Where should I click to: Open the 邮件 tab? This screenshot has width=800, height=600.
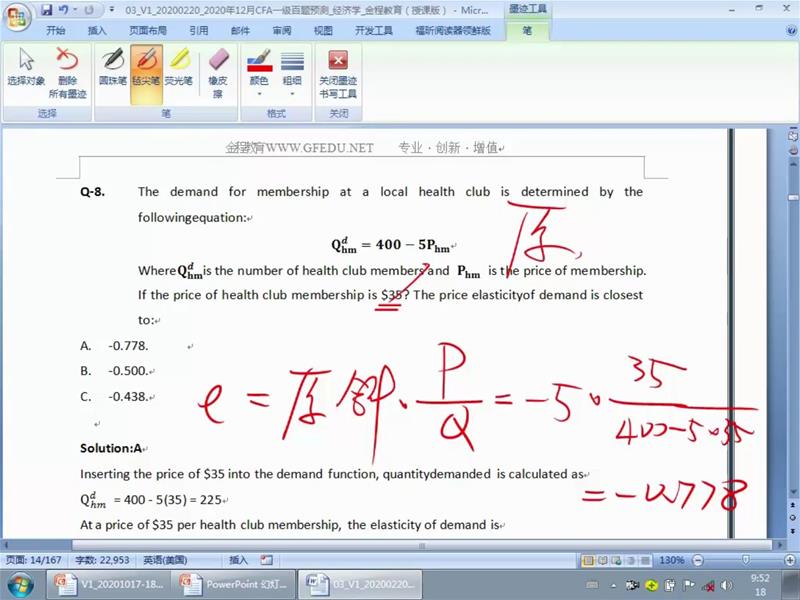pos(240,31)
